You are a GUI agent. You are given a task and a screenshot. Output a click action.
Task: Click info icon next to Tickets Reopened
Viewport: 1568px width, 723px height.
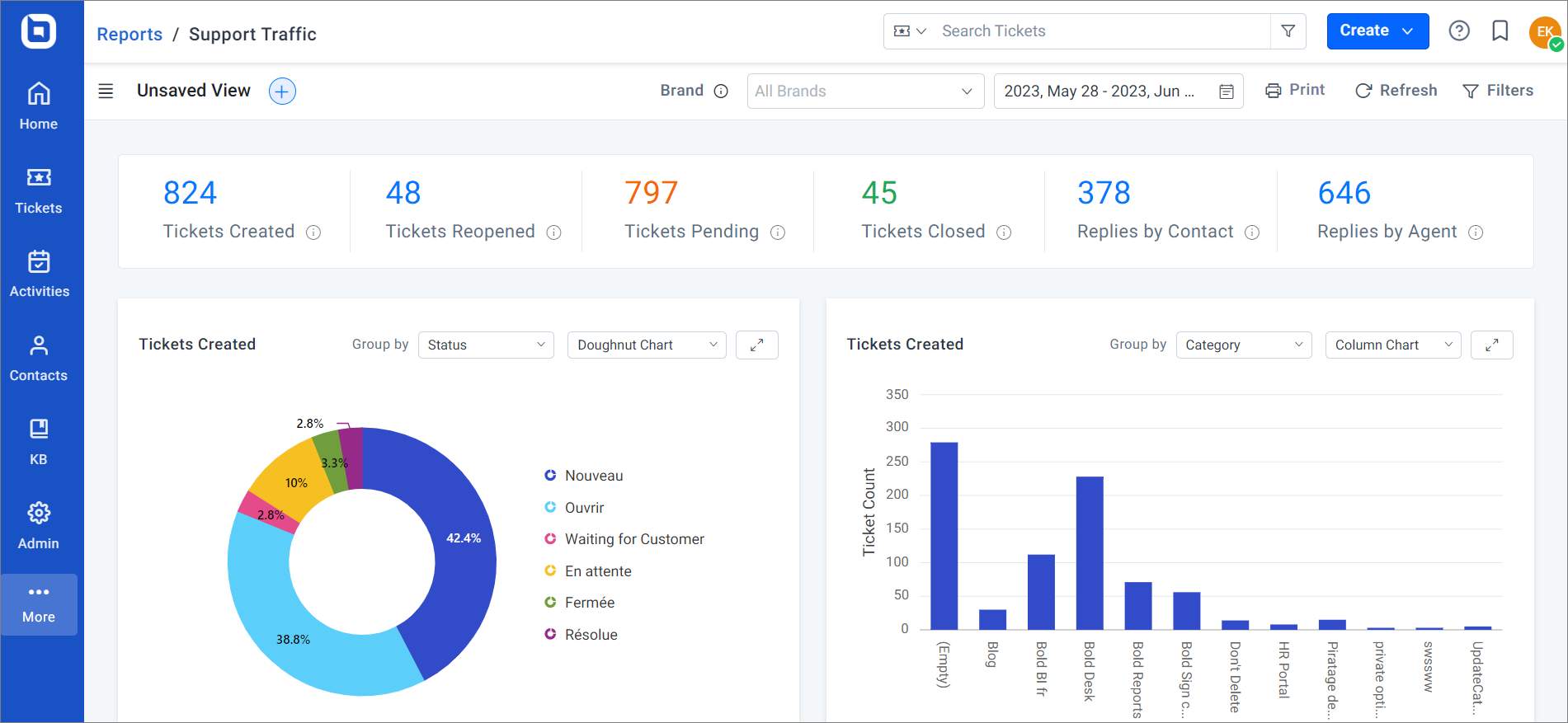click(554, 232)
